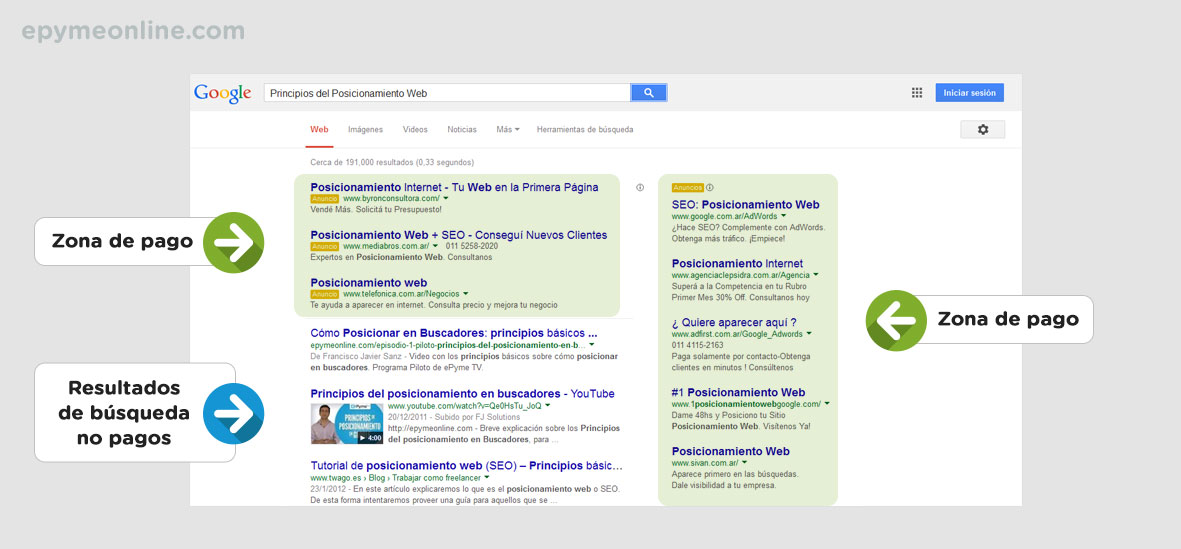Expand the arrow beside the epymeonline.com result URL

click(591, 345)
